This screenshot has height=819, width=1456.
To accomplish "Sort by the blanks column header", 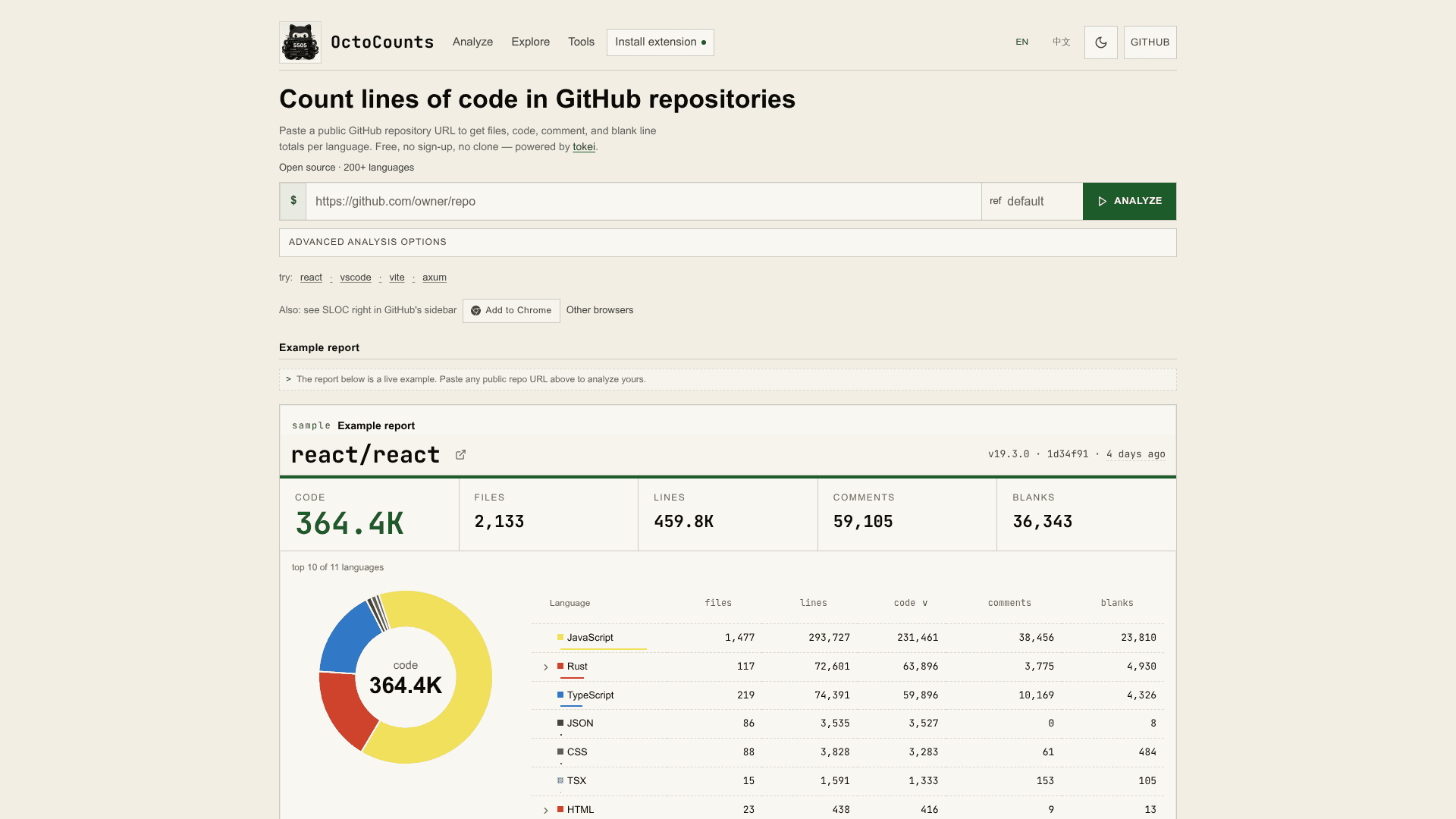I will click(1117, 604).
